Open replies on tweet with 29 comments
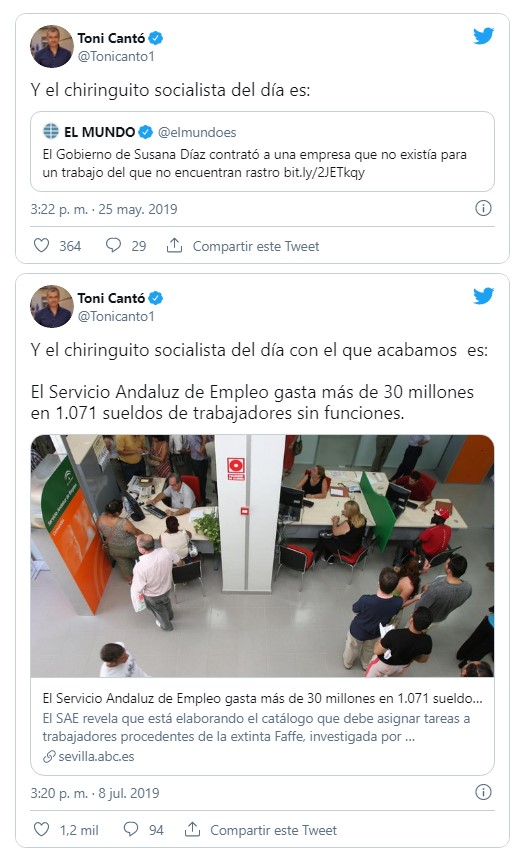Viewport: 521px width, 856px height. pyautogui.click(x=113, y=245)
